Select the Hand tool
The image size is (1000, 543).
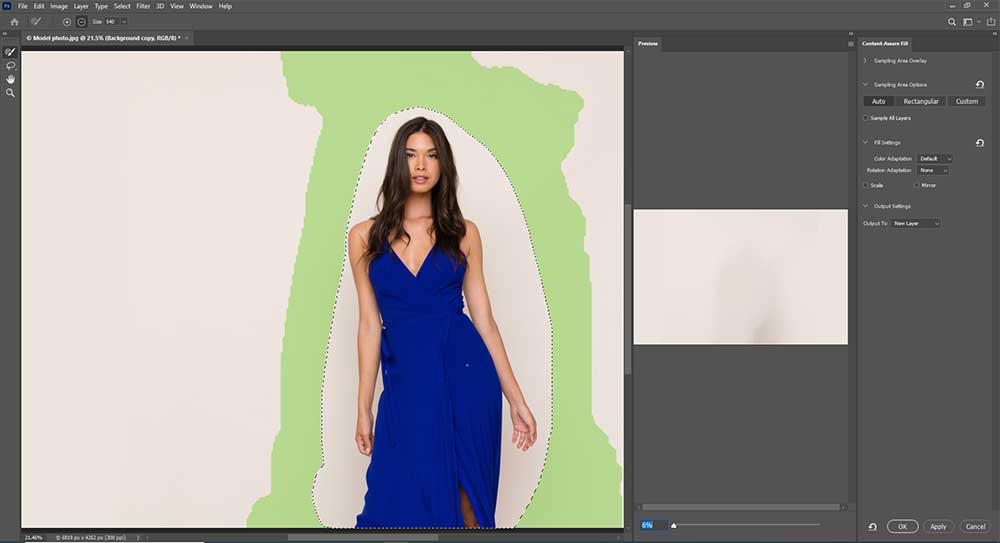pos(10,78)
